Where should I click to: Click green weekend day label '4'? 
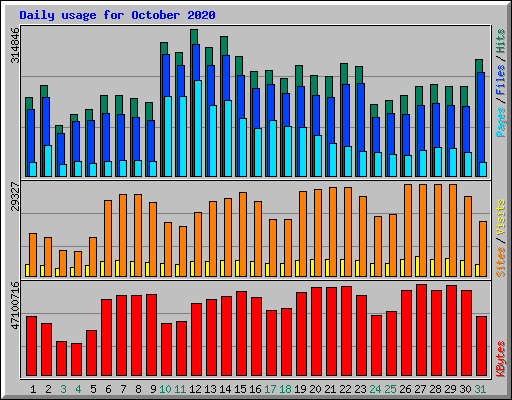click(78, 389)
